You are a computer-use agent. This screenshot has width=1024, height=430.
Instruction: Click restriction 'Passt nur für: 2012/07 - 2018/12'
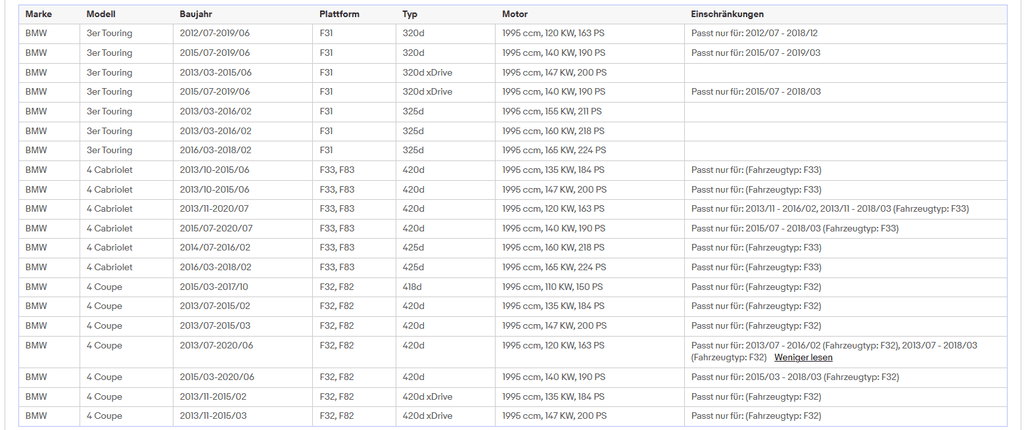coord(754,33)
